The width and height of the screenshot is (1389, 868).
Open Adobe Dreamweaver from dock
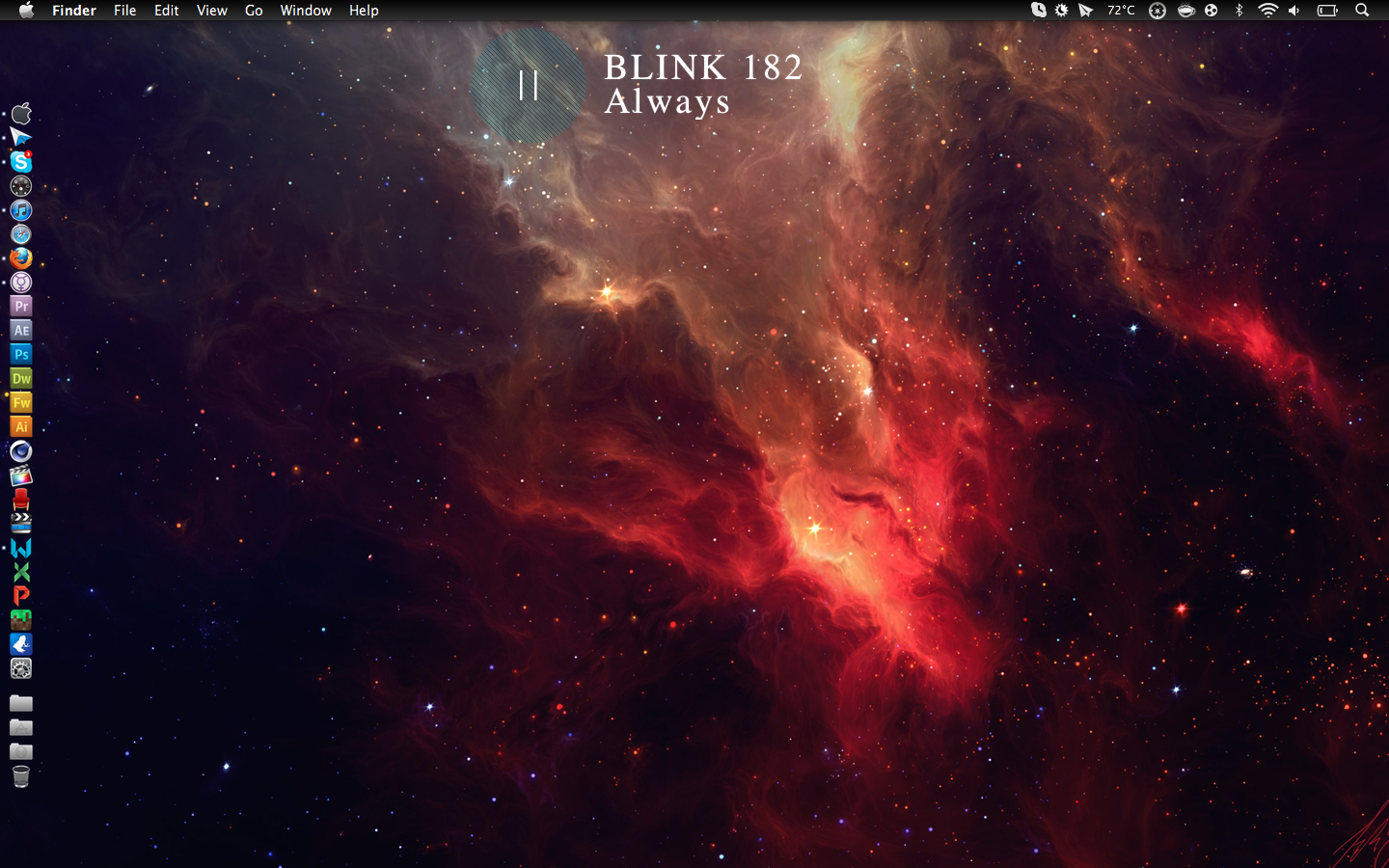point(21,378)
